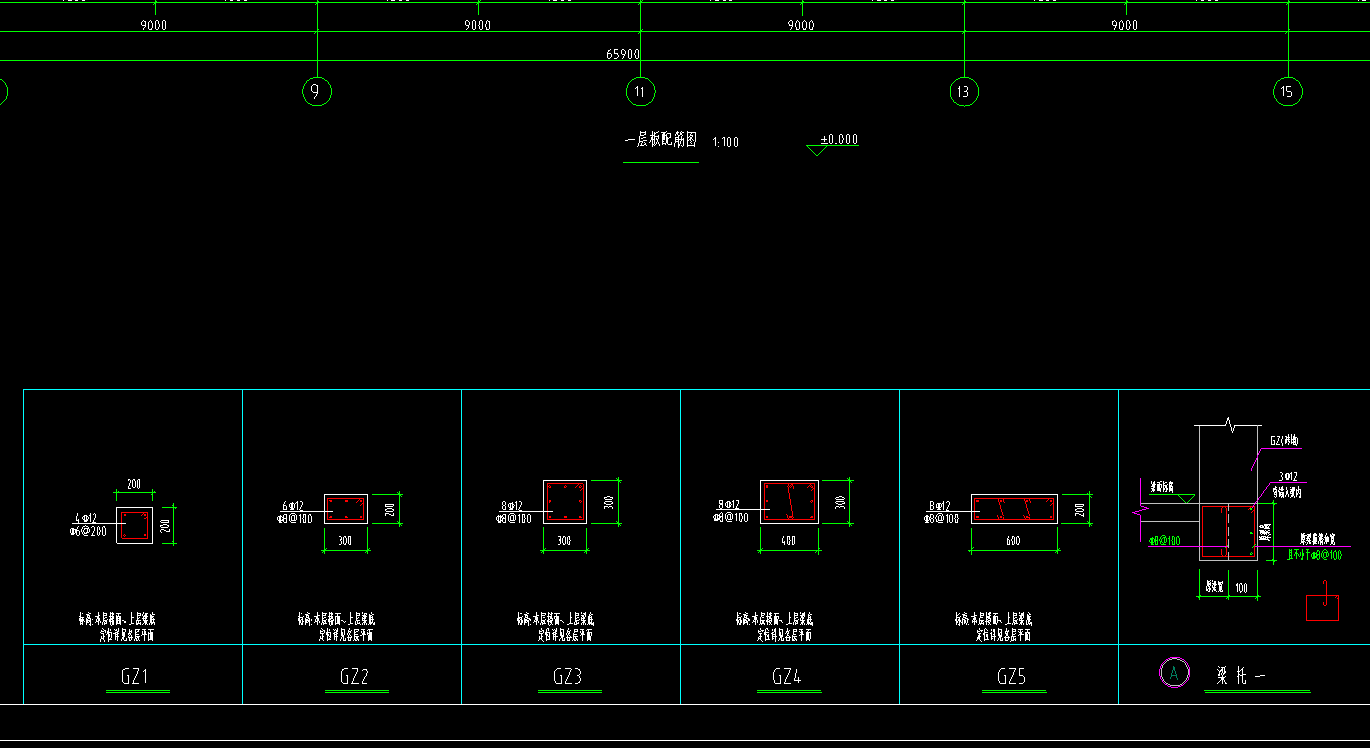Click the 8Φ12 rebar annotation of GZ3

pos(512,507)
